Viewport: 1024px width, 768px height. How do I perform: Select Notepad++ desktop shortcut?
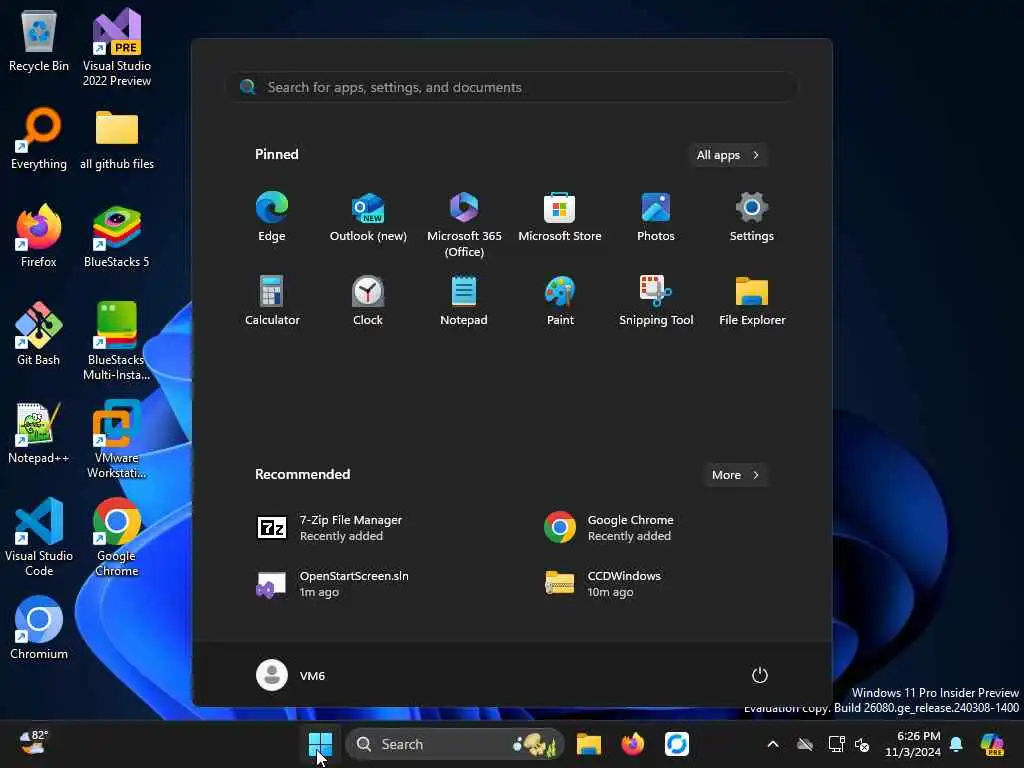(39, 432)
